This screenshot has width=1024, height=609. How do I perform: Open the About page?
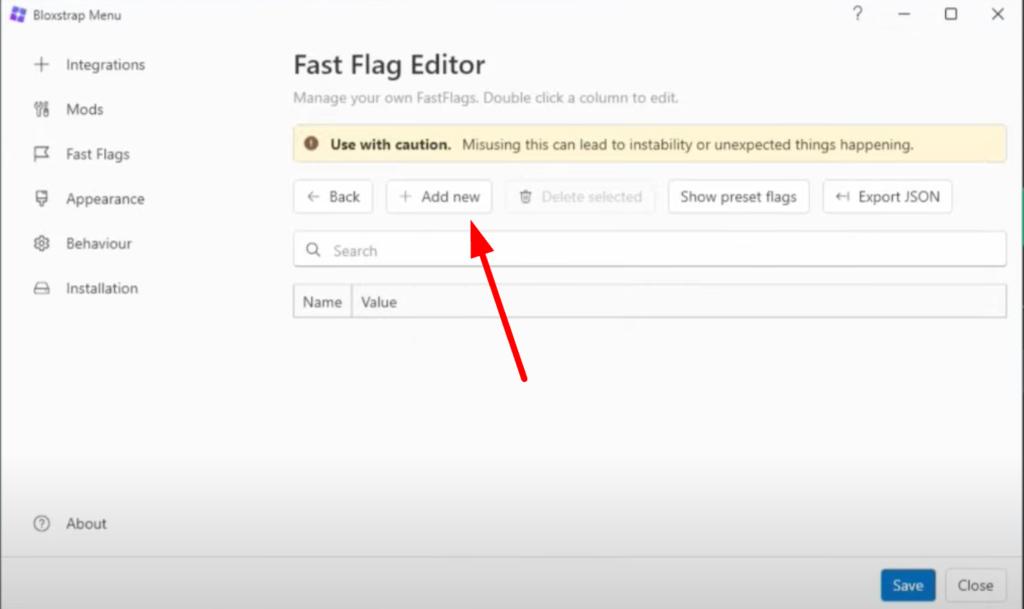[70, 523]
